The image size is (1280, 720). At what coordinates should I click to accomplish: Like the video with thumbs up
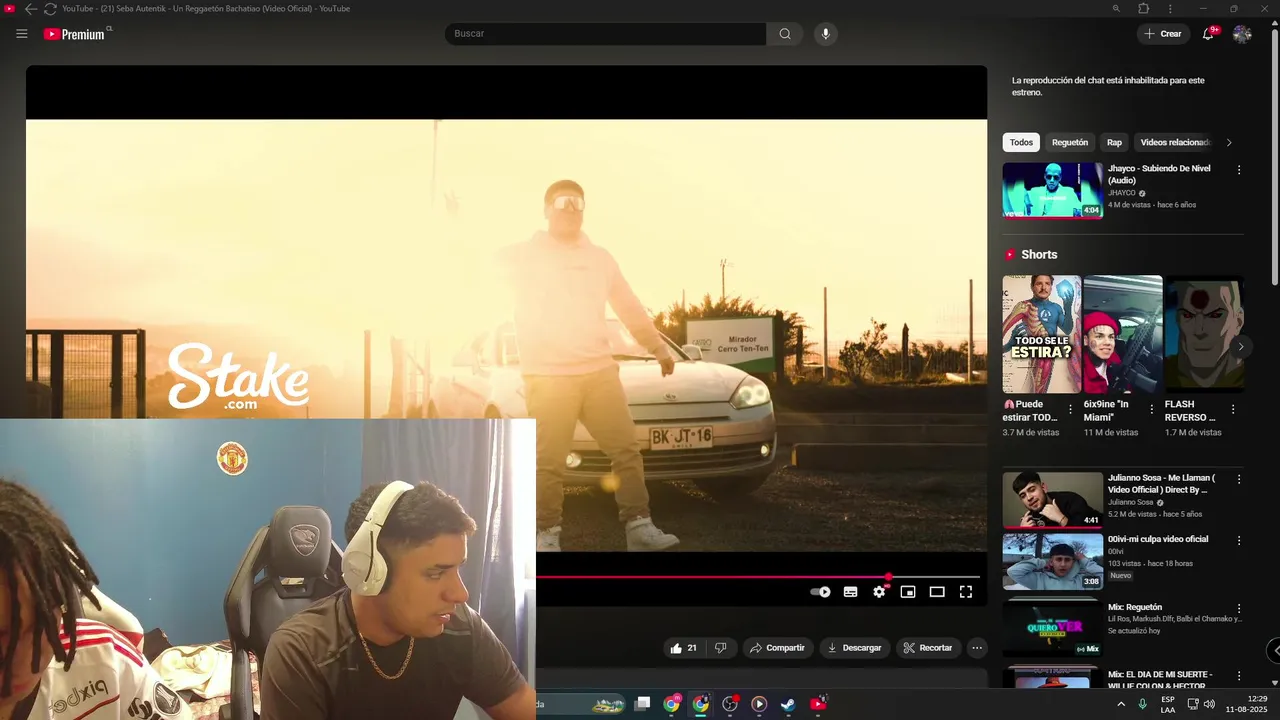(x=684, y=648)
